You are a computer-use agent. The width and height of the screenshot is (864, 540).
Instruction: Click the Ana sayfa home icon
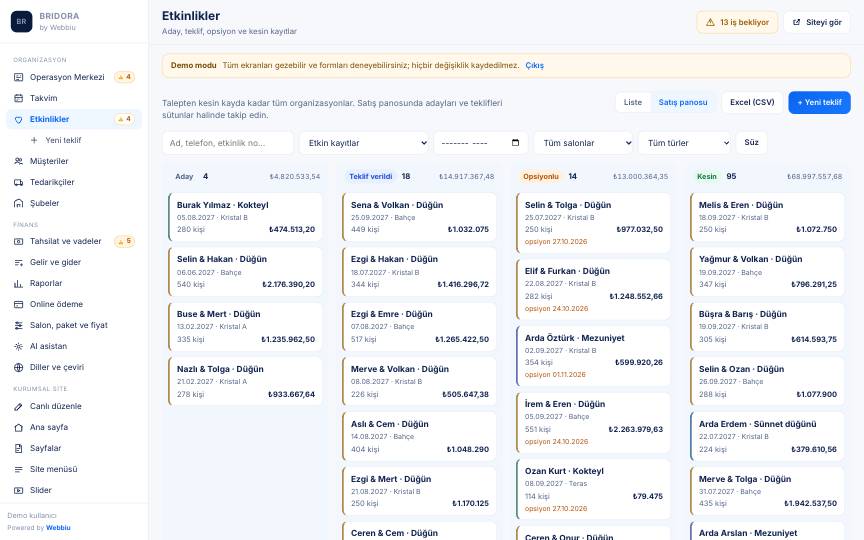18,427
